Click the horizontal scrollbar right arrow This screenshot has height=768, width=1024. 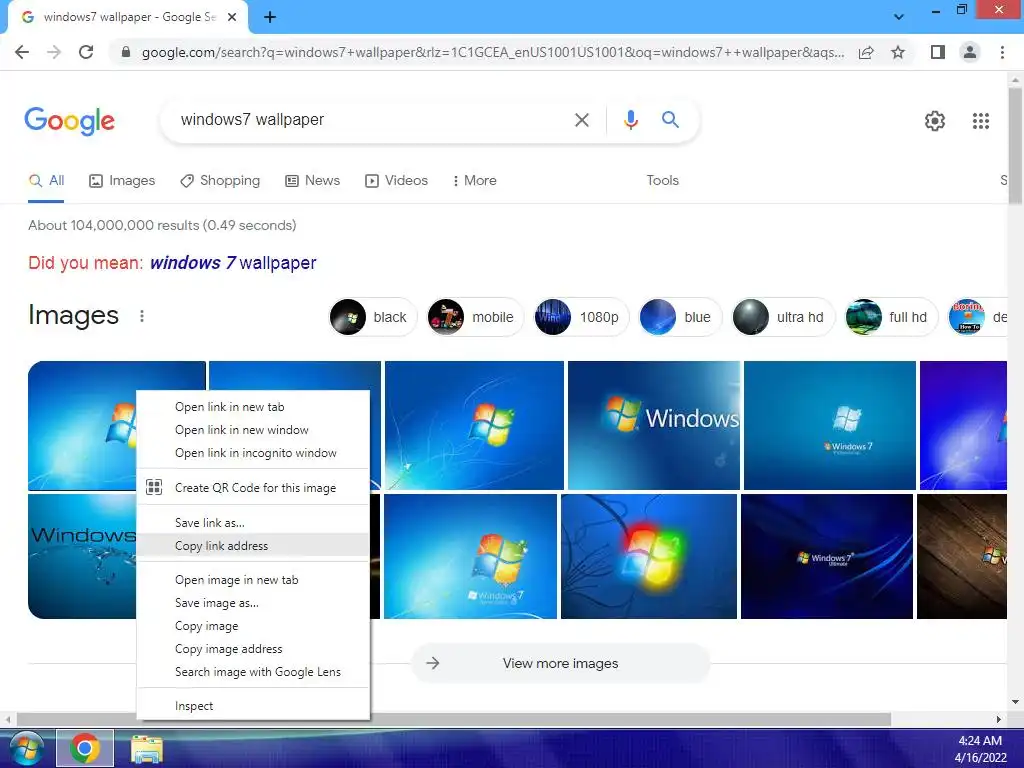[x=998, y=719]
